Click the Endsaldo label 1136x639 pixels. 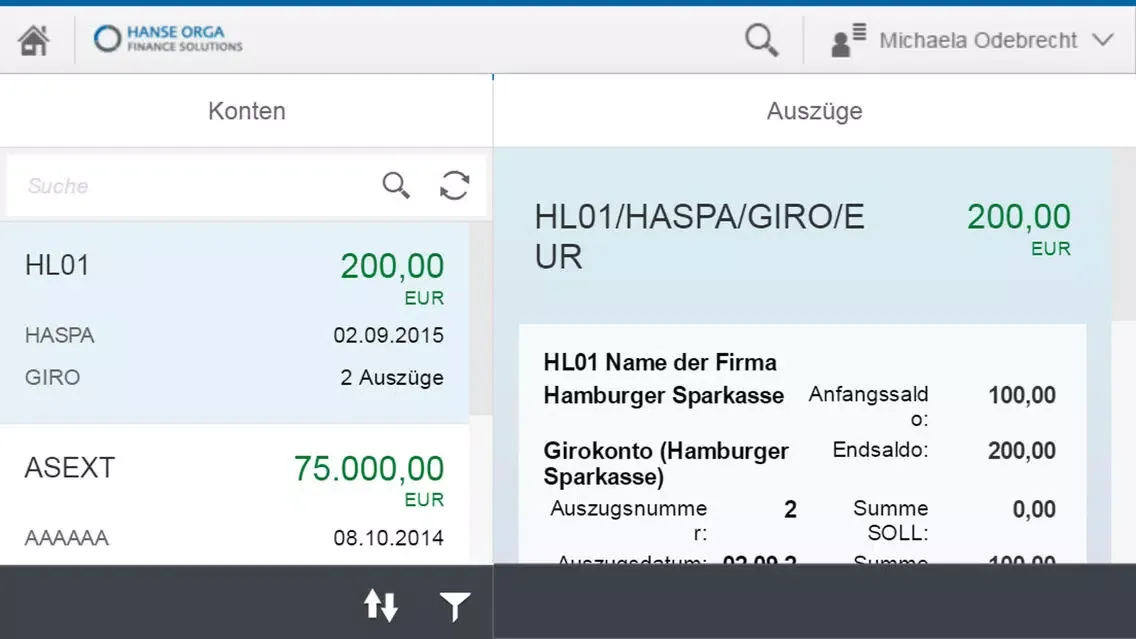[x=880, y=450]
